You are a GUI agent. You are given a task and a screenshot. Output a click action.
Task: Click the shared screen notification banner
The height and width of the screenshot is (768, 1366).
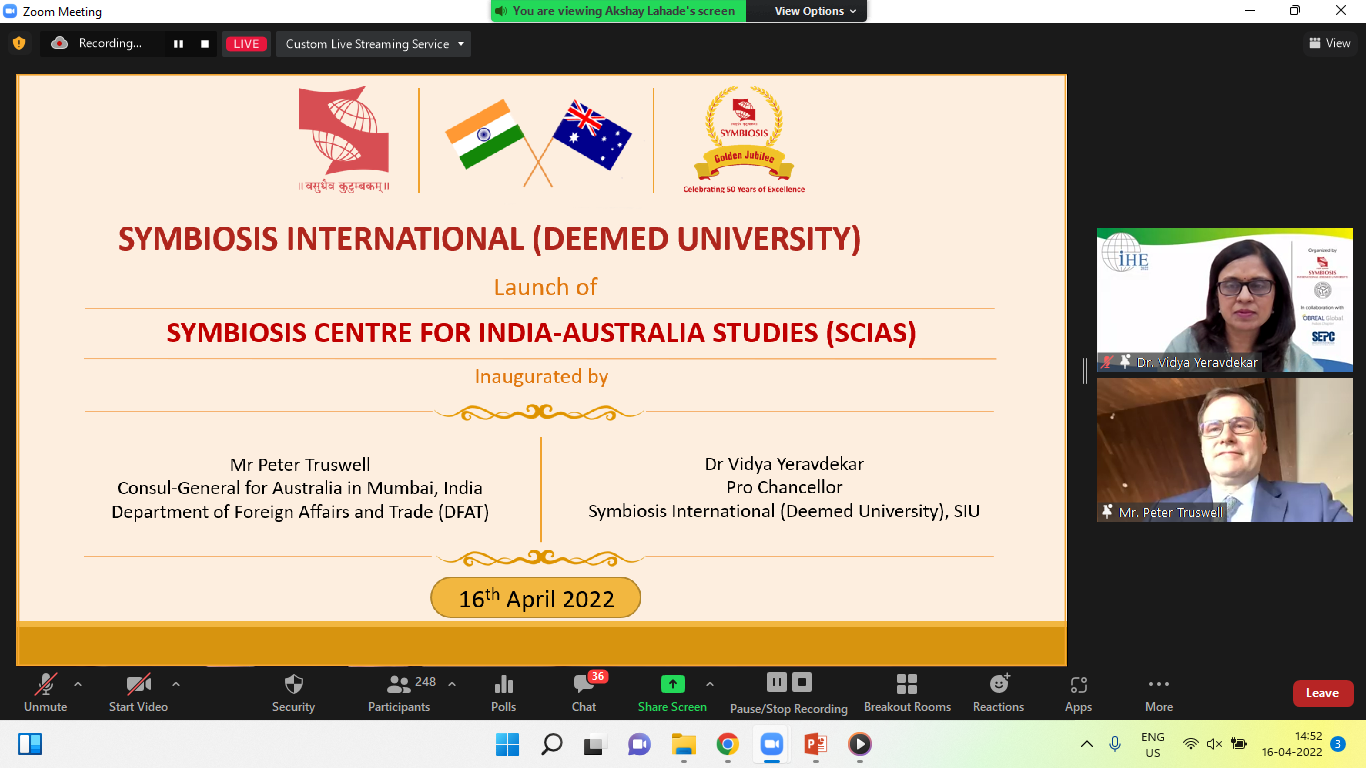[x=617, y=11]
